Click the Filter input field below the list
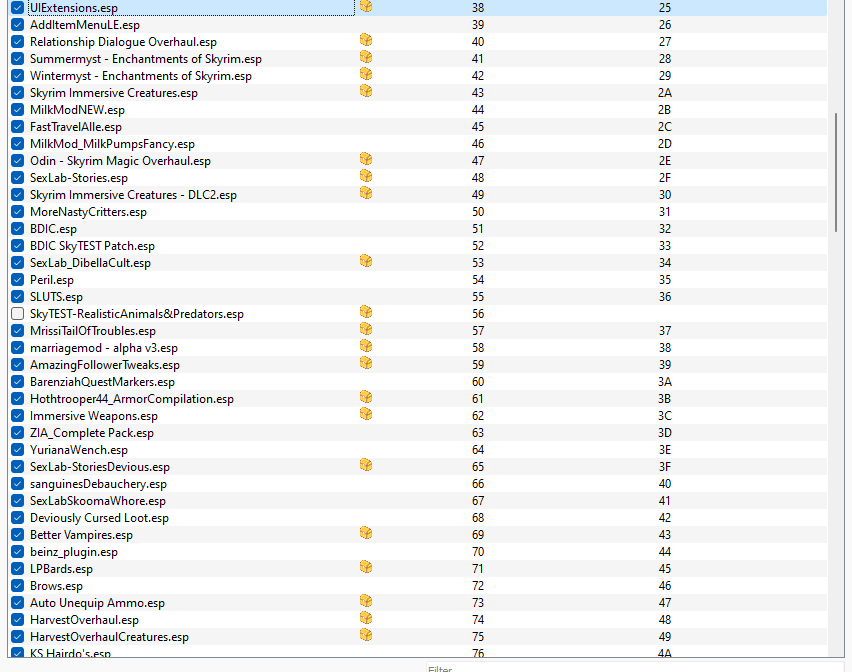Viewport: 852px width, 672px height. [x=635, y=668]
